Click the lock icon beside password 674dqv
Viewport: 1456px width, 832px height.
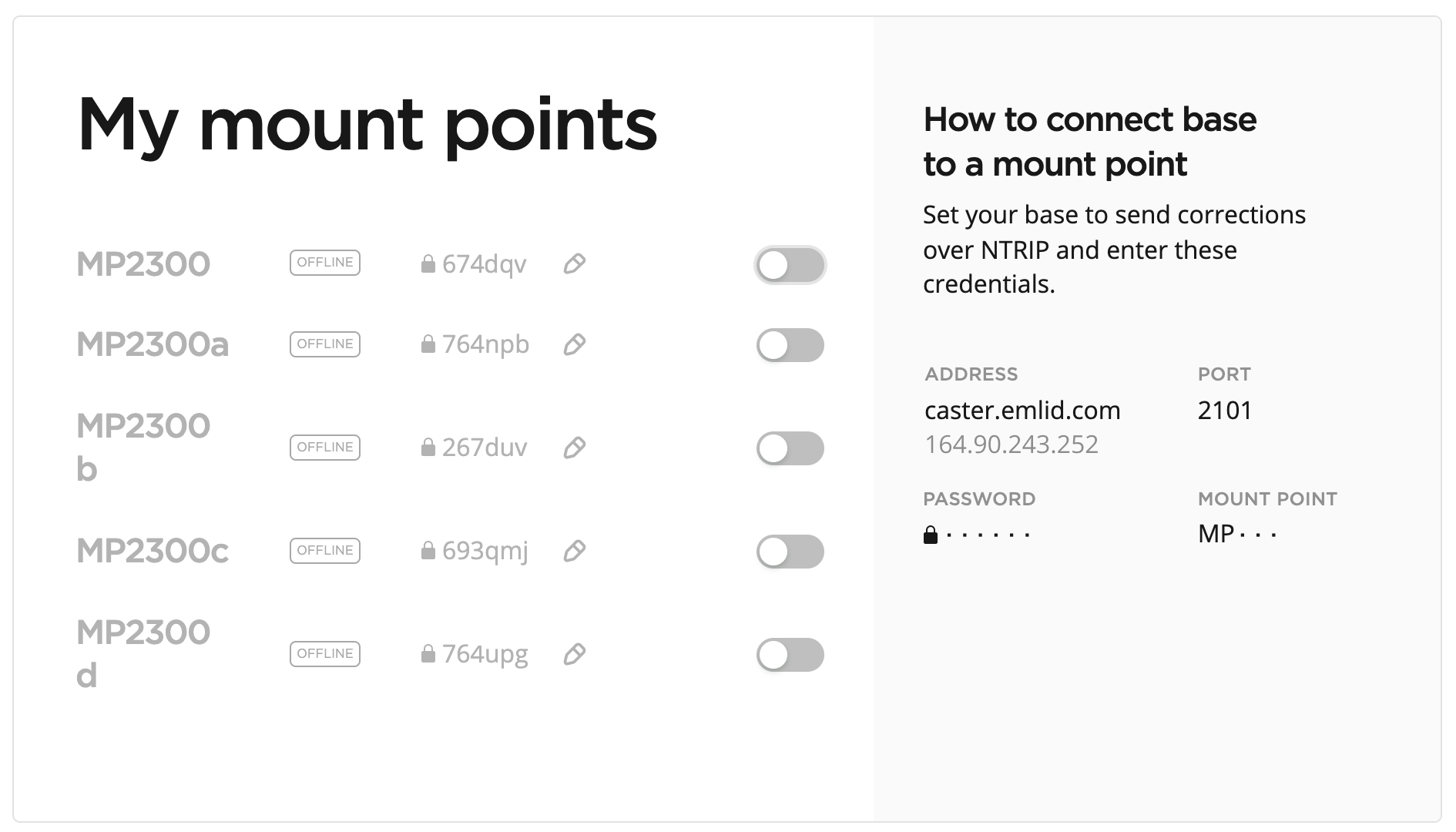(428, 263)
